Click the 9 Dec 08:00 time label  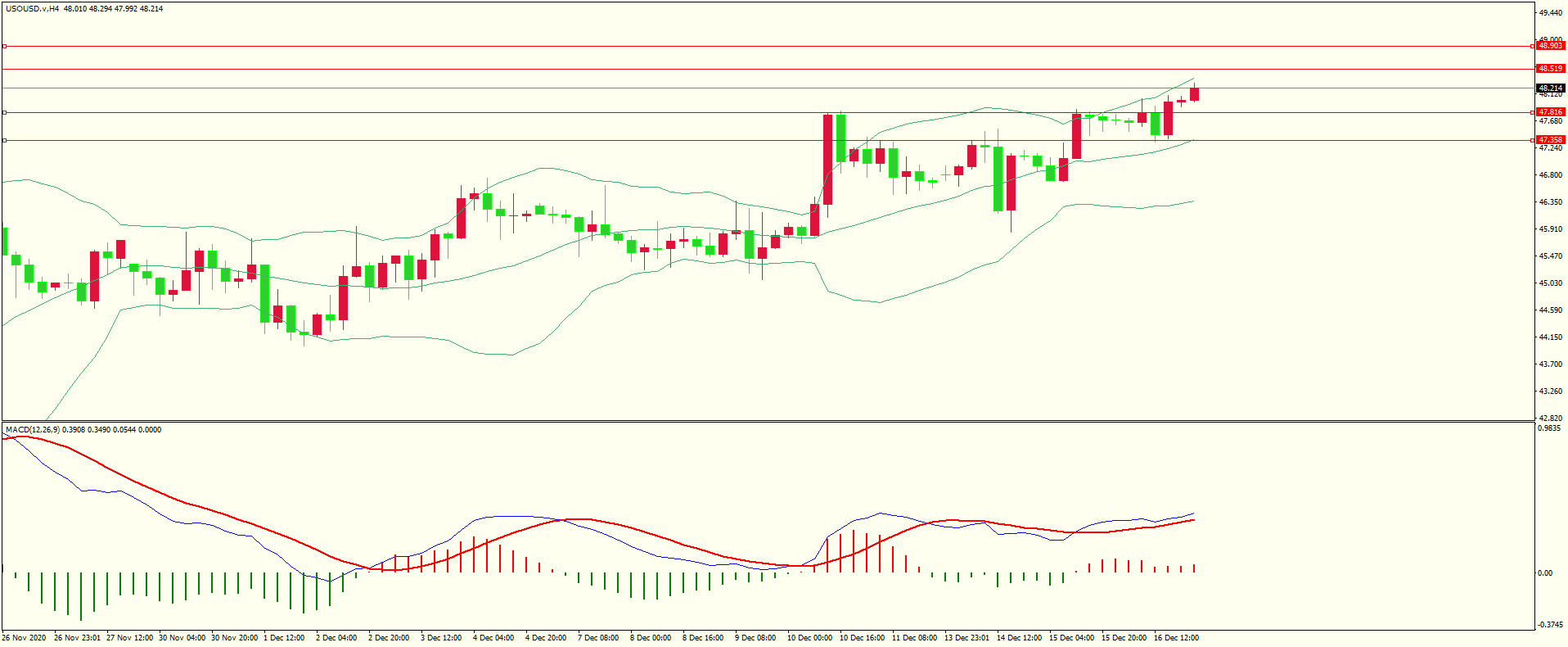pyautogui.click(x=755, y=638)
